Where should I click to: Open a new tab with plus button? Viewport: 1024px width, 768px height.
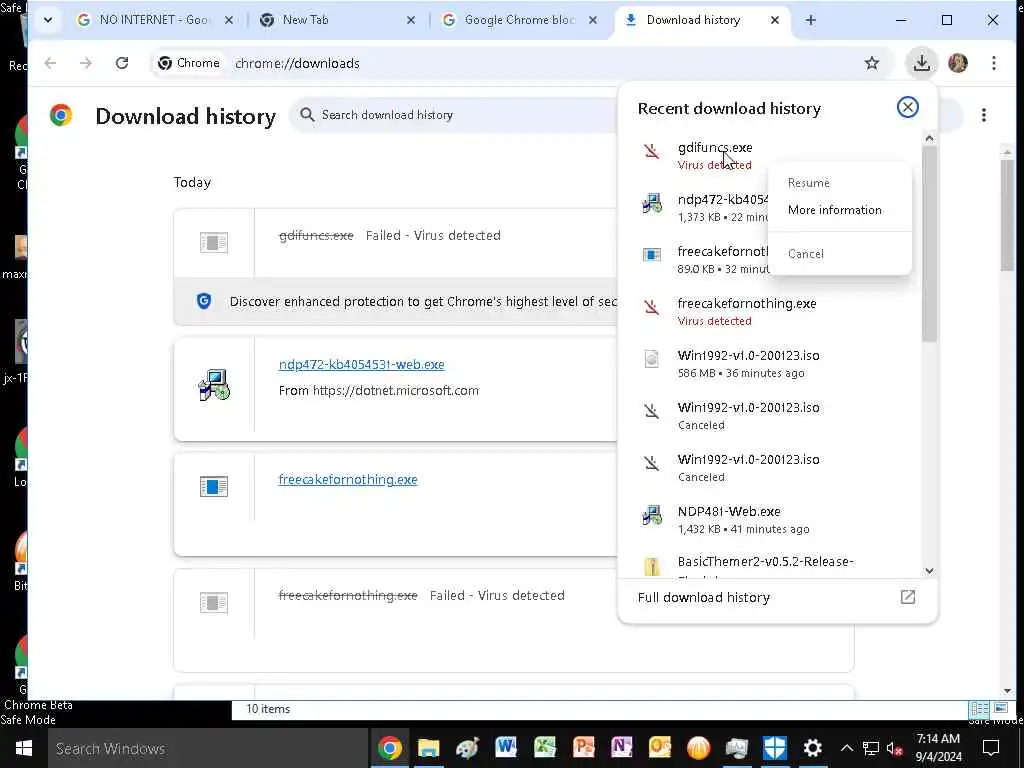[x=810, y=20]
